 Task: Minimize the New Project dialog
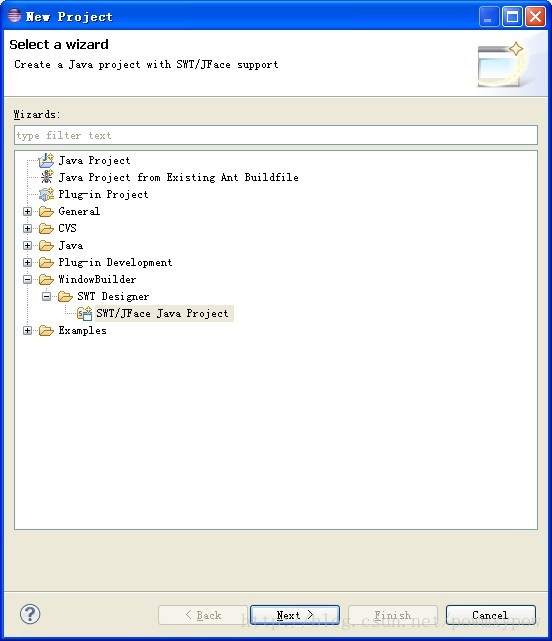coord(489,16)
